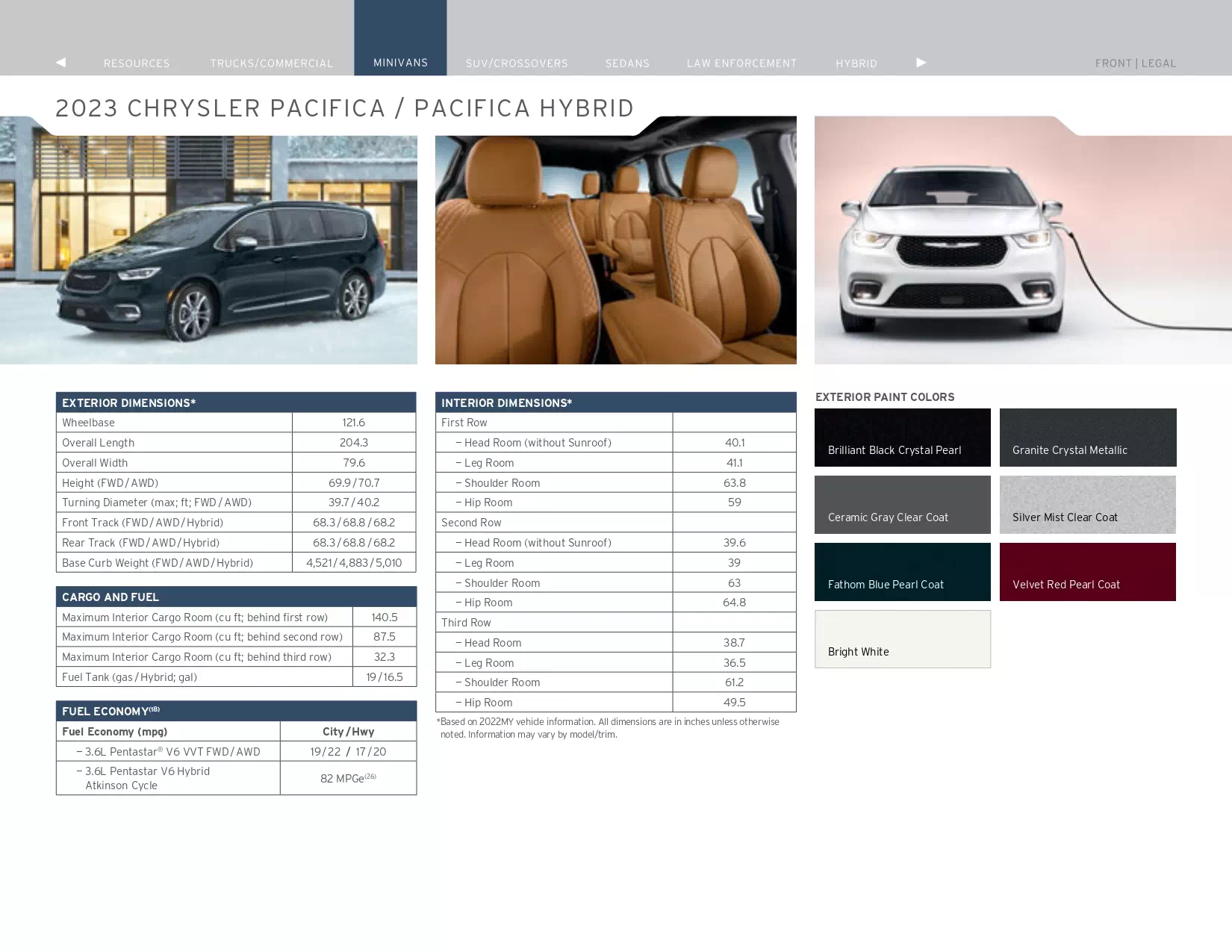Click the City/Hwy column header
The image size is (1232, 952).
click(x=349, y=732)
